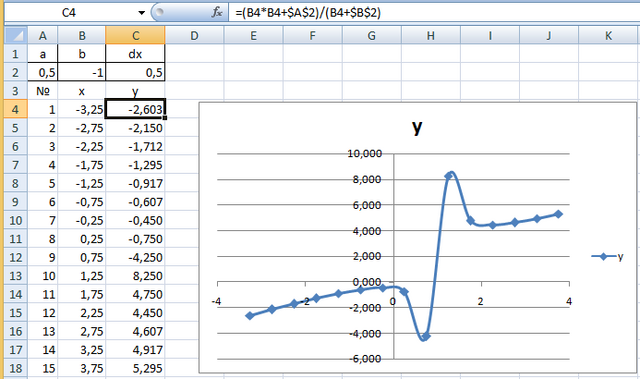The height and width of the screenshot is (379, 640).
Task: Click the insert function fx icon
Action: tap(217, 12)
